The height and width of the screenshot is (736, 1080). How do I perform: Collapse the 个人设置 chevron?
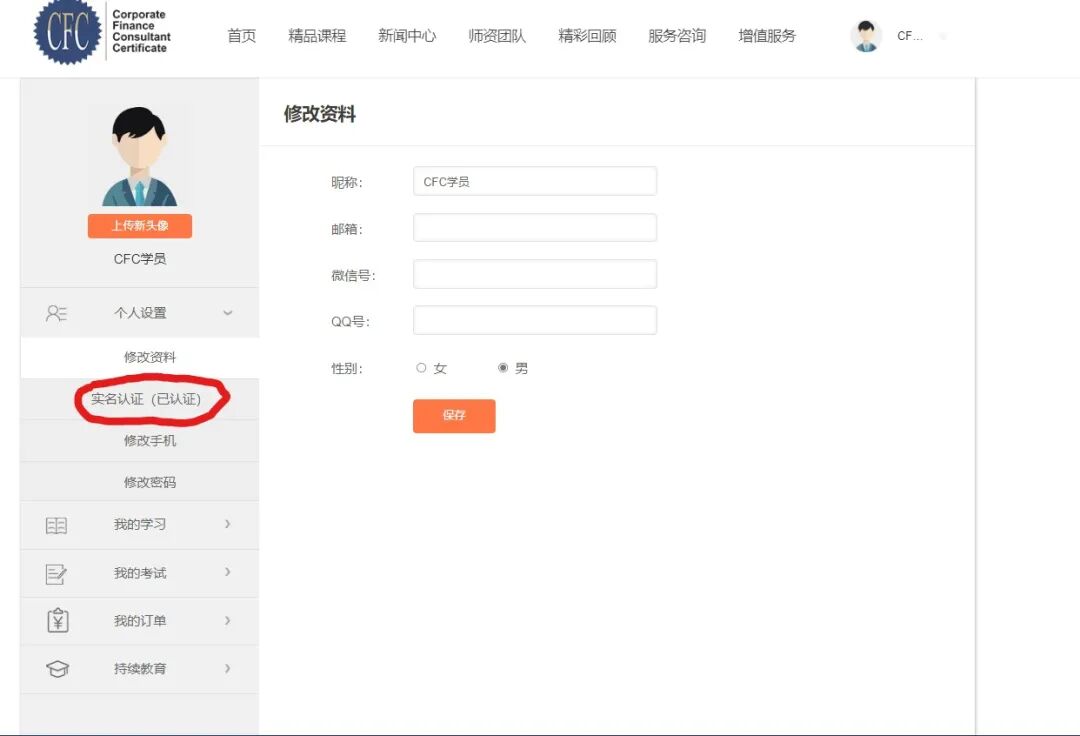point(227,313)
